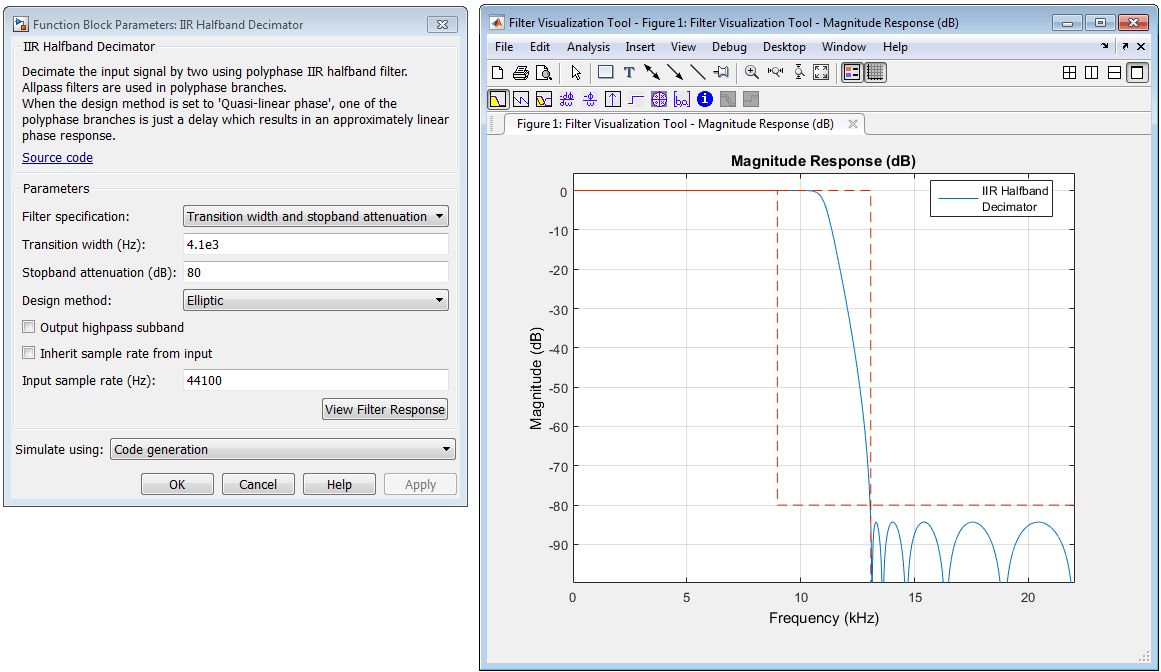Screen dimensions: 1161x672
Task: Show Filter Information (blue i icon)
Action: point(705,99)
